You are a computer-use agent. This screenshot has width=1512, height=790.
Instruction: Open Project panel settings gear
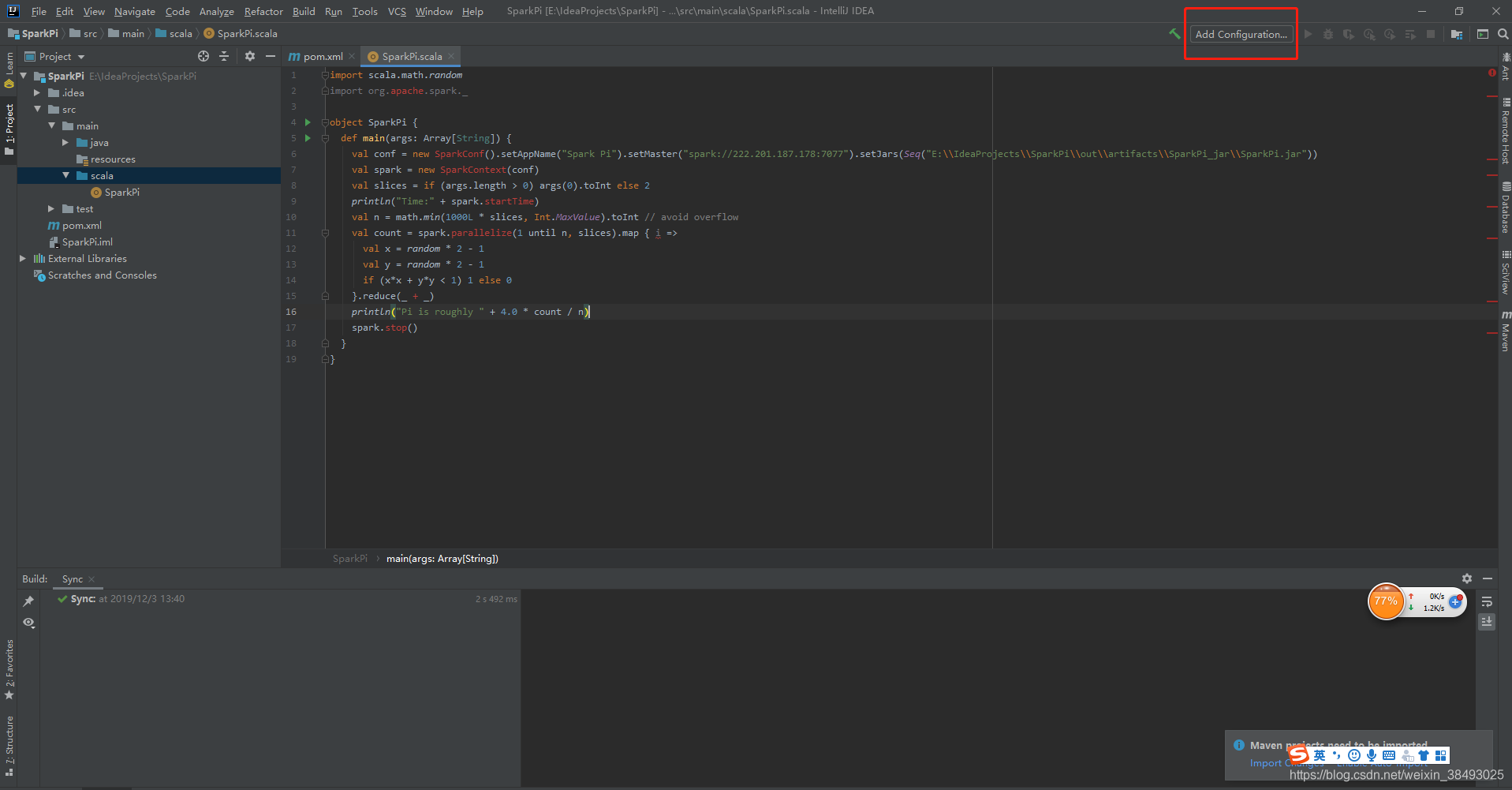(250, 56)
